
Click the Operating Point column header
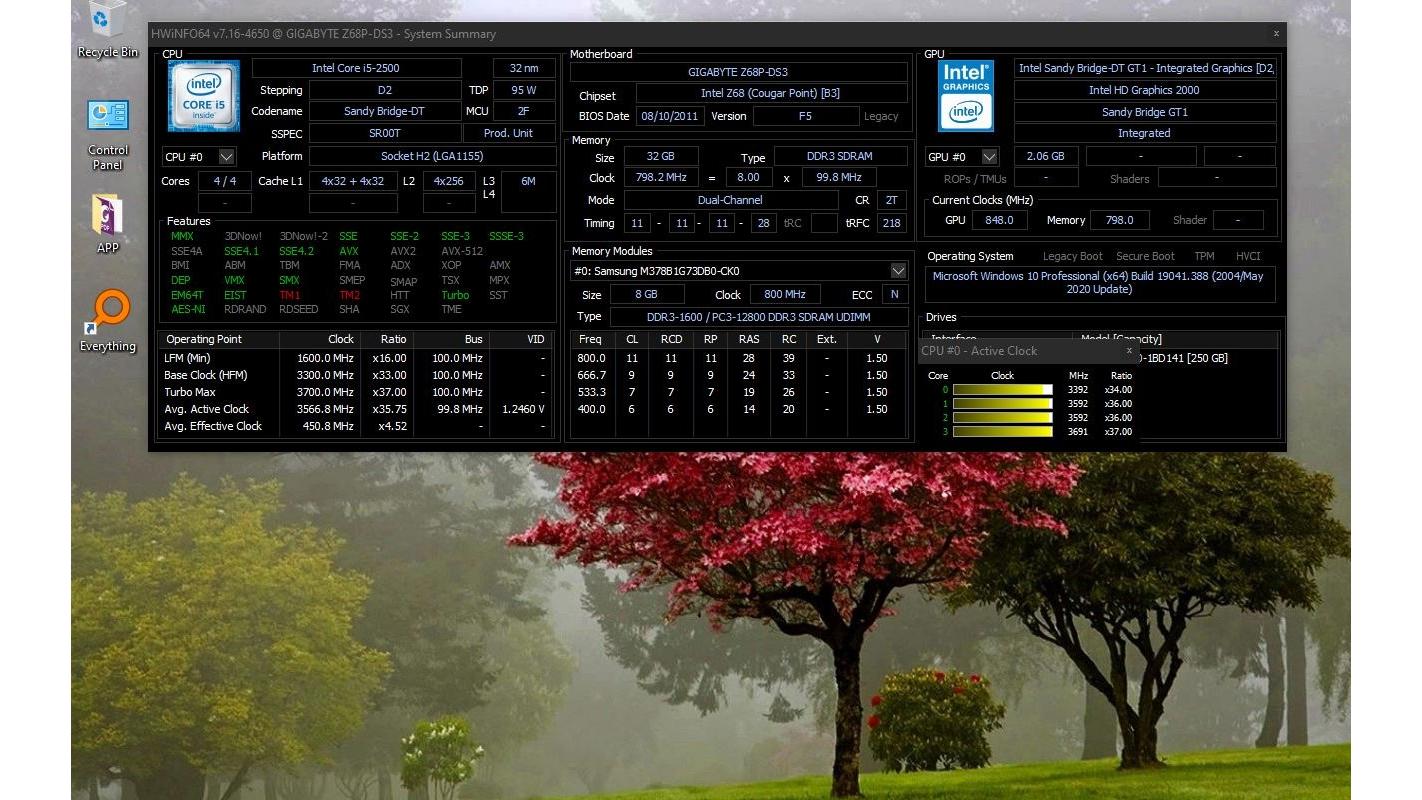[x=203, y=339]
